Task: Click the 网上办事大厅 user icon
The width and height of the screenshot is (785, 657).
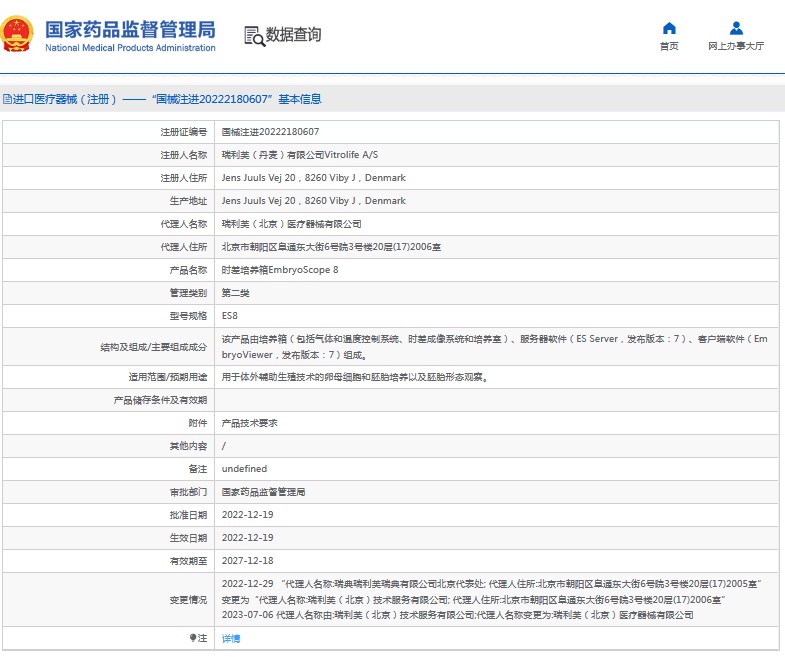Action: 736,29
